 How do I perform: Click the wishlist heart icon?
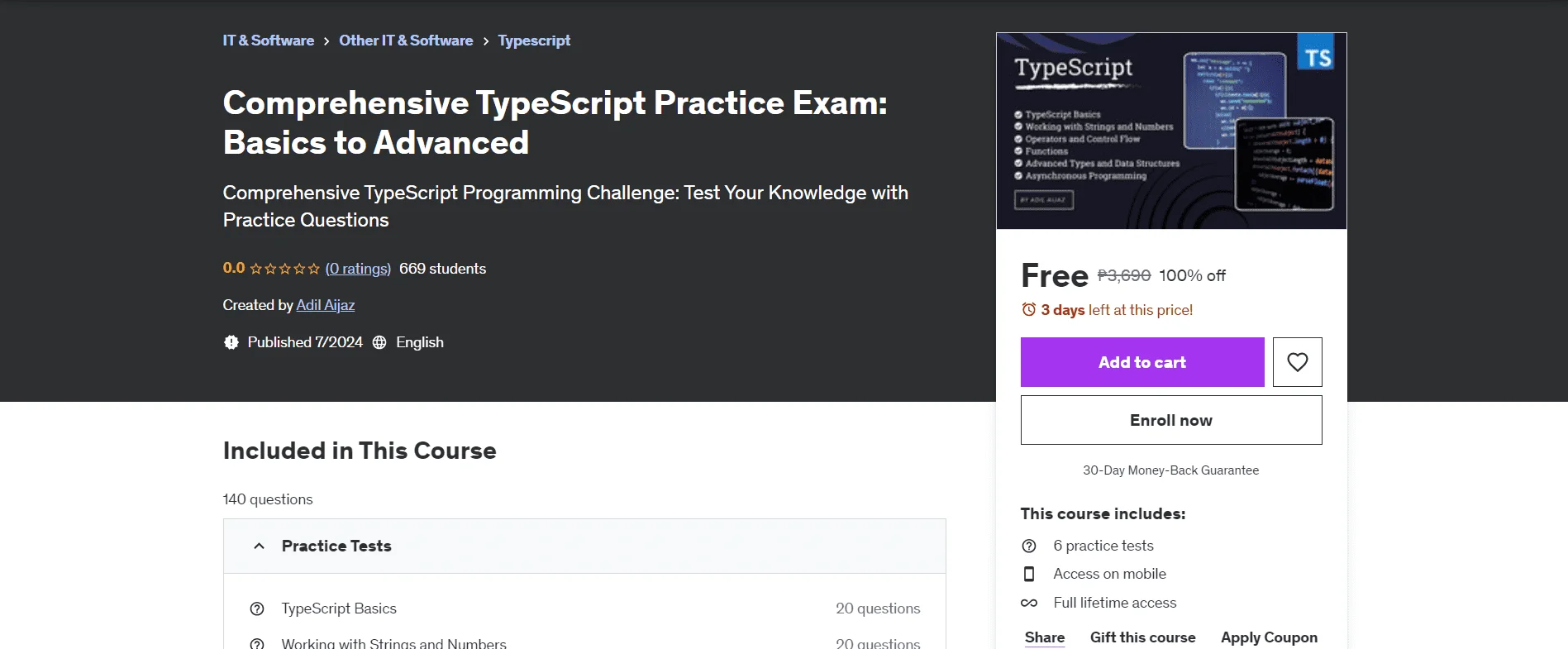click(x=1297, y=362)
